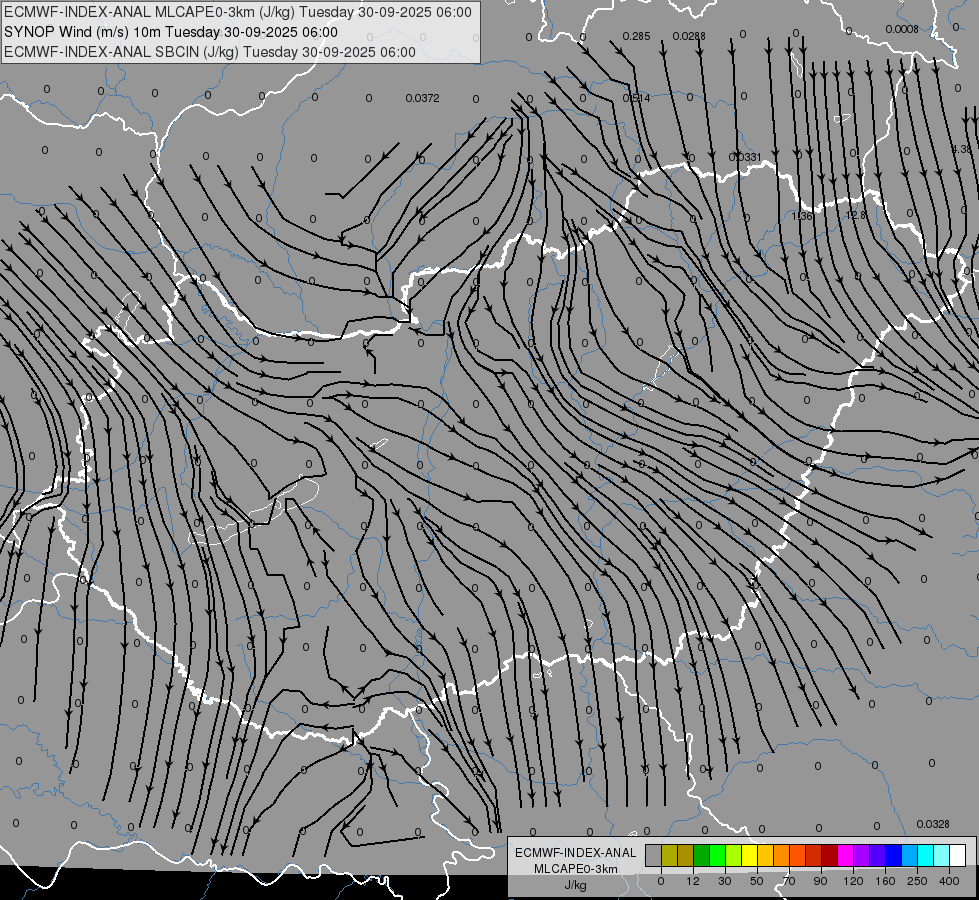The width and height of the screenshot is (979, 900).
Task: Click the legend scale value 90
Action: pos(820,881)
